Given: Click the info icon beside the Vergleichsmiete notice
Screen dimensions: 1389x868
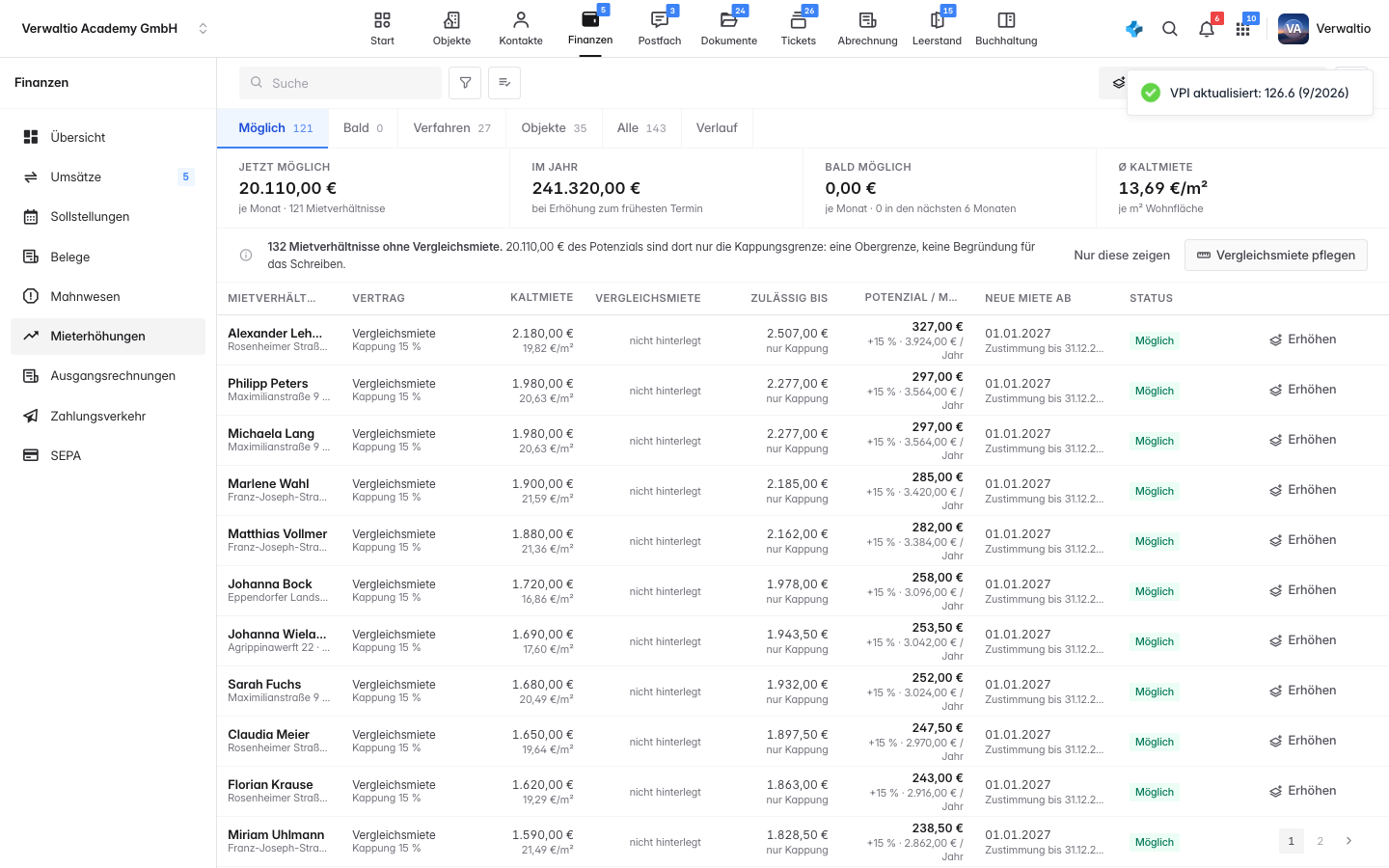Looking at the screenshot, I should (x=246, y=256).
